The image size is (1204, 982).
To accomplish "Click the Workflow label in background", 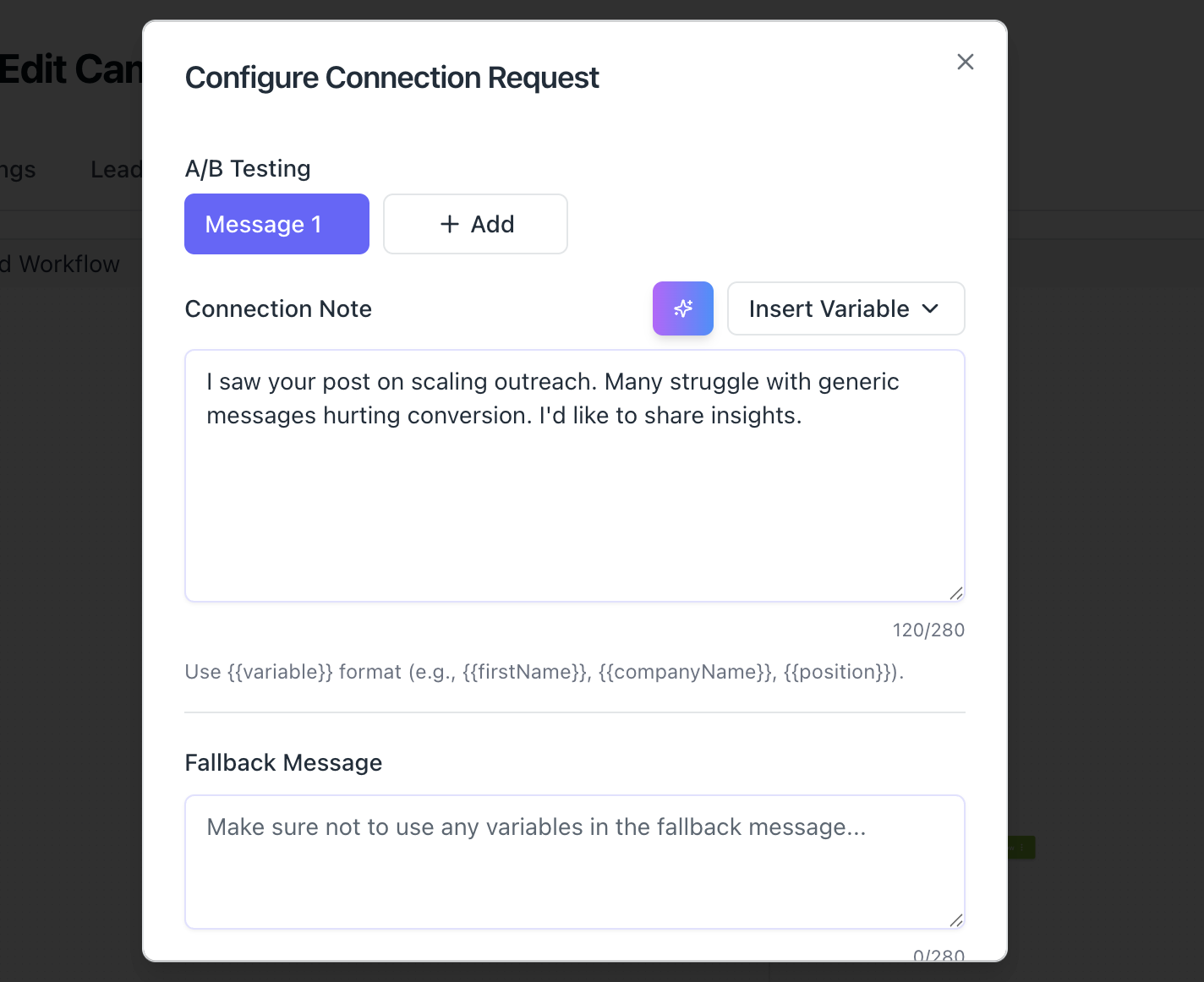I will click(x=68, y=265).
